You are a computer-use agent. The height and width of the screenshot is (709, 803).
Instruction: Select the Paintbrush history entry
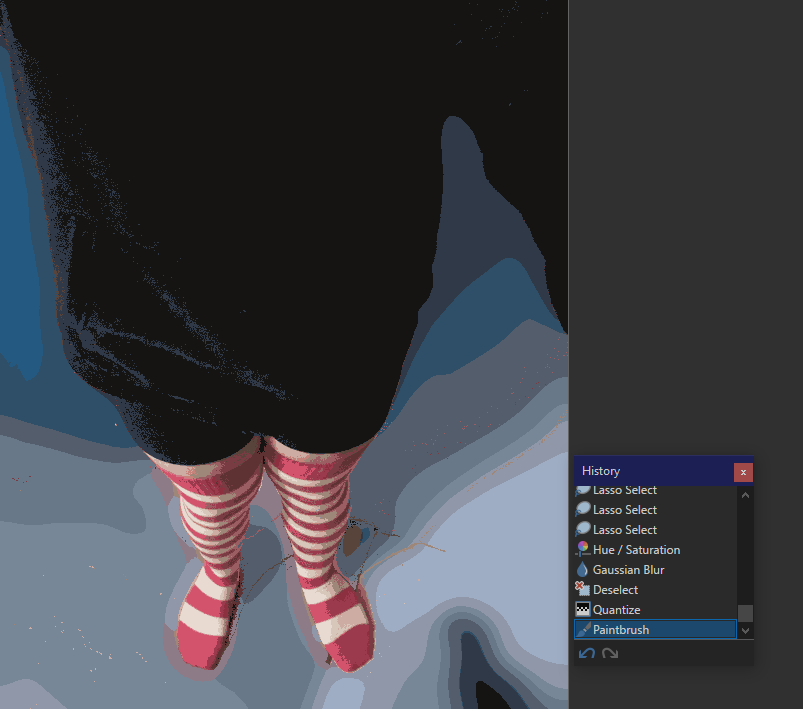click(655, 630)
